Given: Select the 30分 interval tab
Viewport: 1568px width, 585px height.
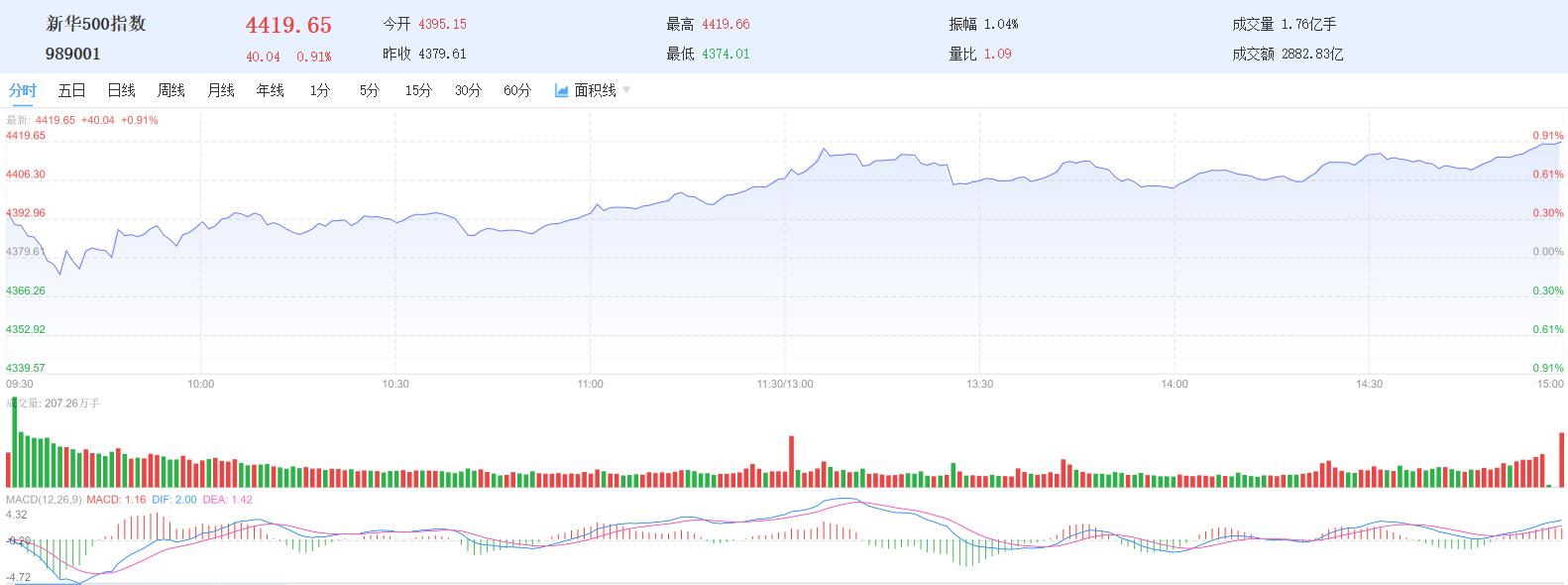Looking at the screenshot, I should 468,90.
